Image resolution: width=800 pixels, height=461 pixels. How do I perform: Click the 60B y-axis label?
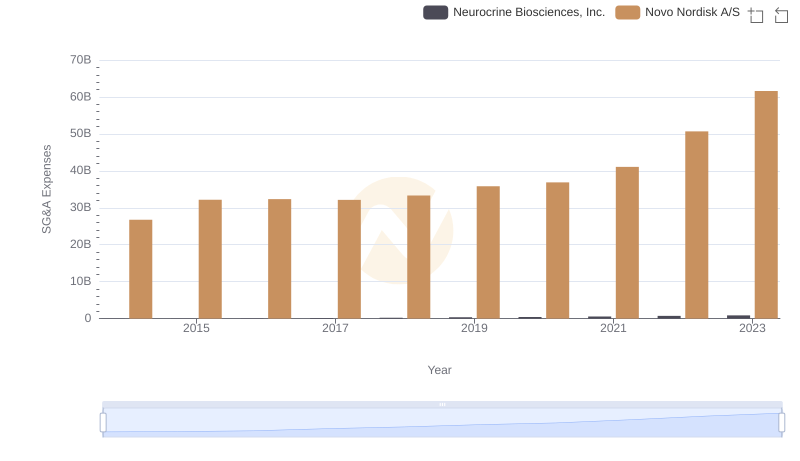[x=81, y=97]
